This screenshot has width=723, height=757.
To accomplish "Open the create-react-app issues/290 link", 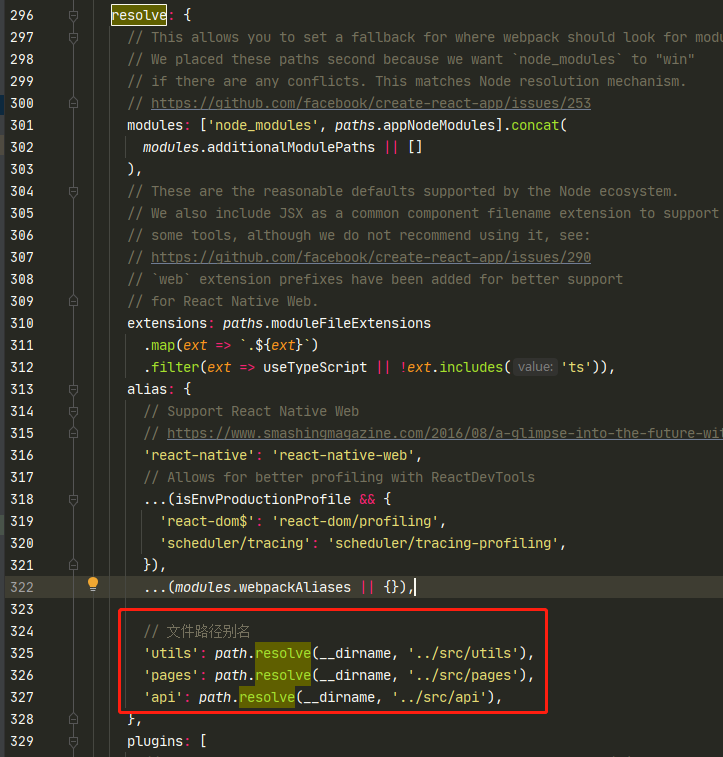I will point(371,257).
